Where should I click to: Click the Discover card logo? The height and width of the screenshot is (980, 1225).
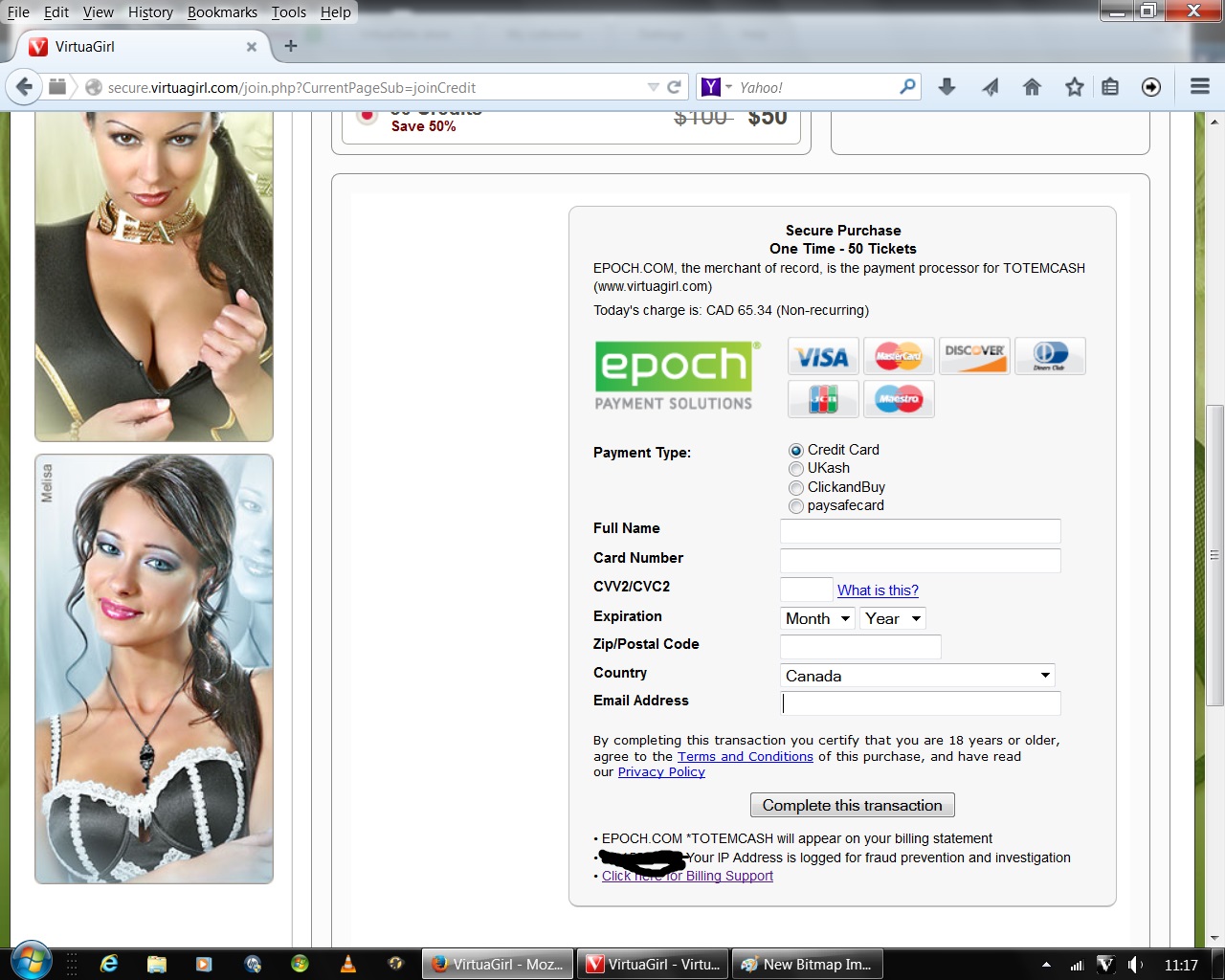click(974, 356)
